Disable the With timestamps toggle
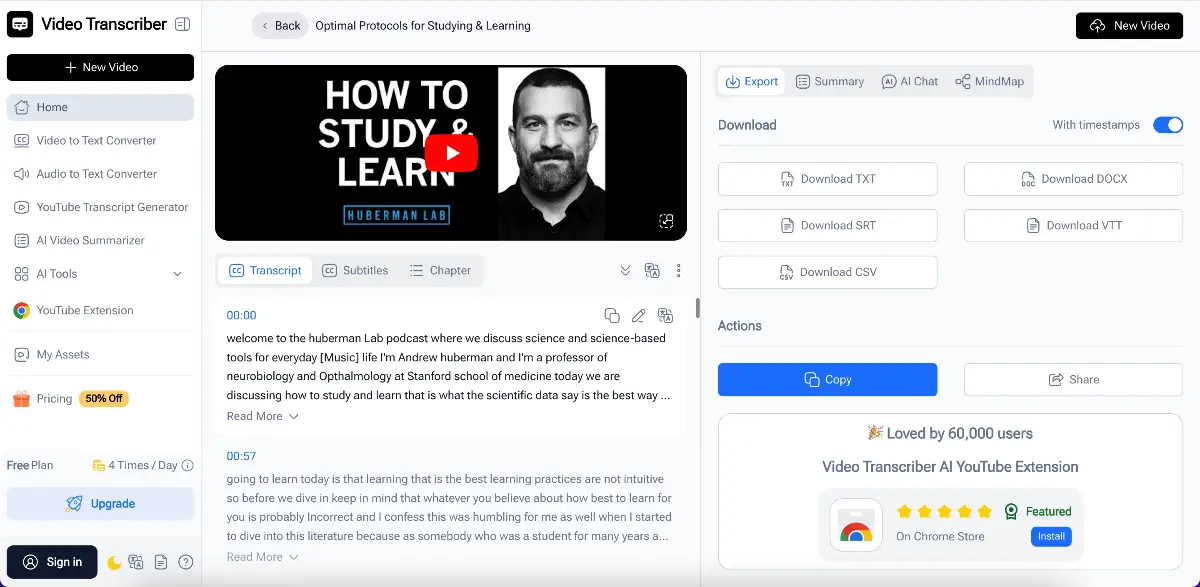 (x=1168, y=124)
